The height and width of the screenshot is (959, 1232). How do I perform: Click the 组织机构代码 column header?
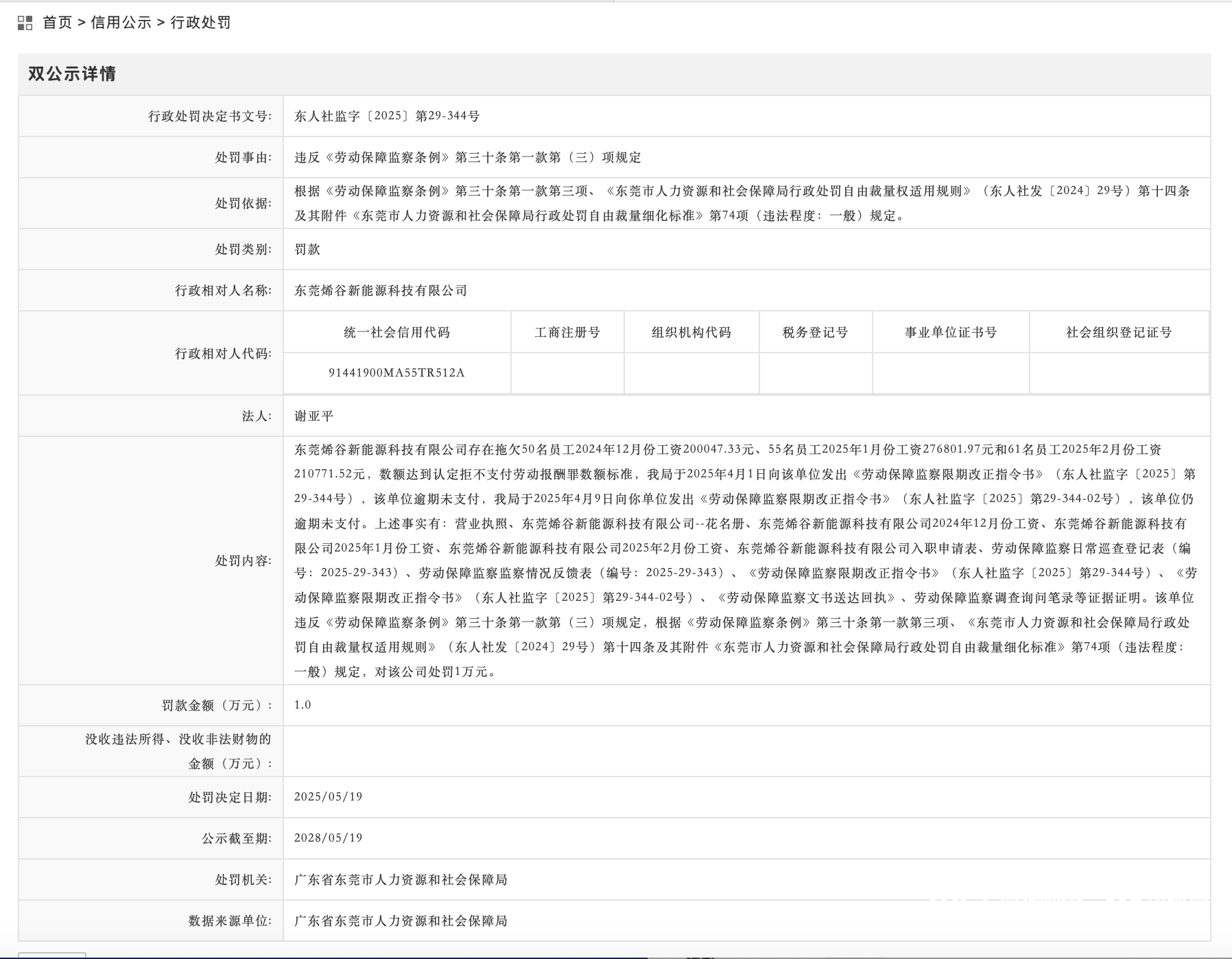coord(691,333)
